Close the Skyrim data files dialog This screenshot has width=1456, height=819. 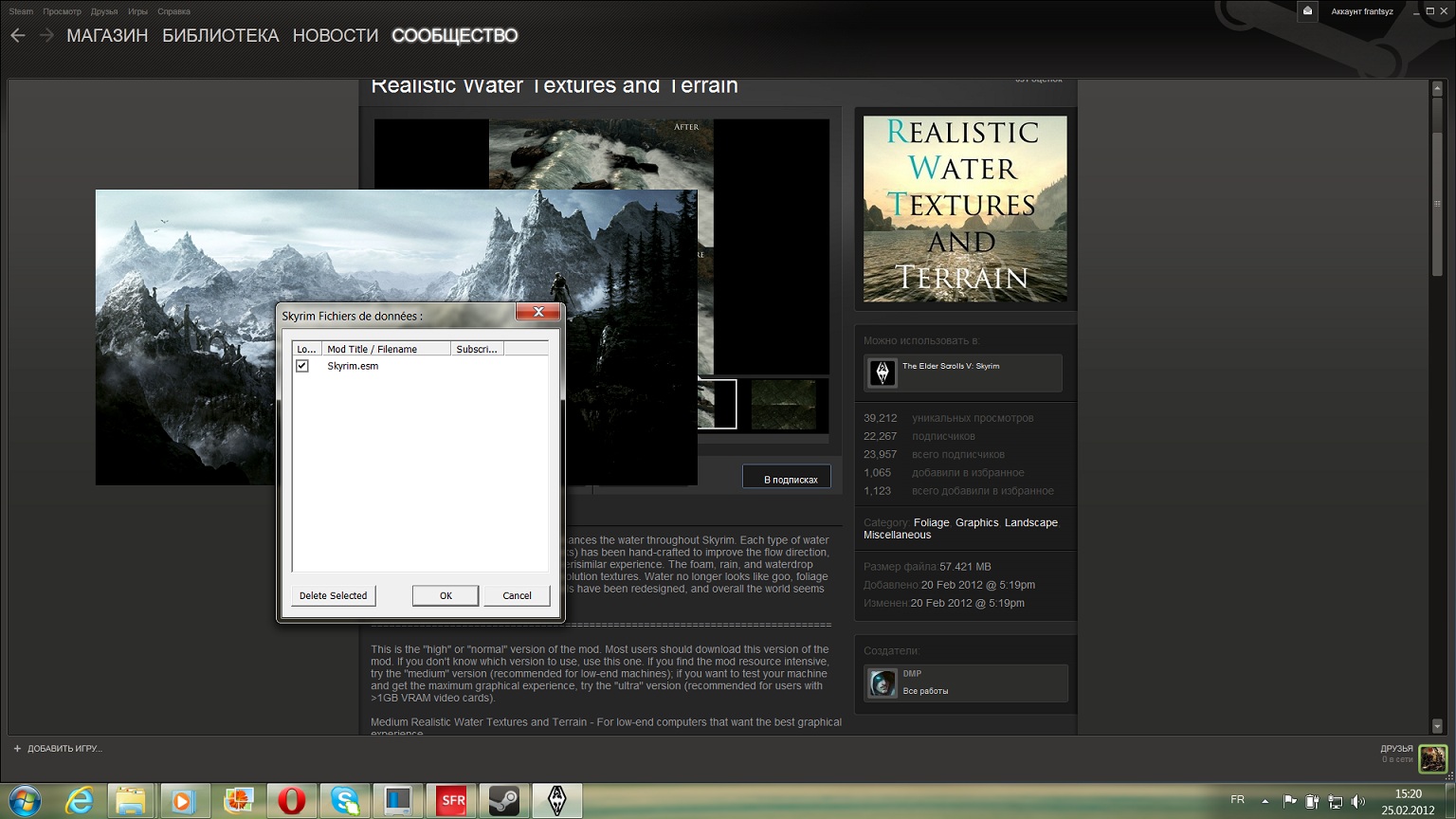pyautogui.click(x=537, y=312)
